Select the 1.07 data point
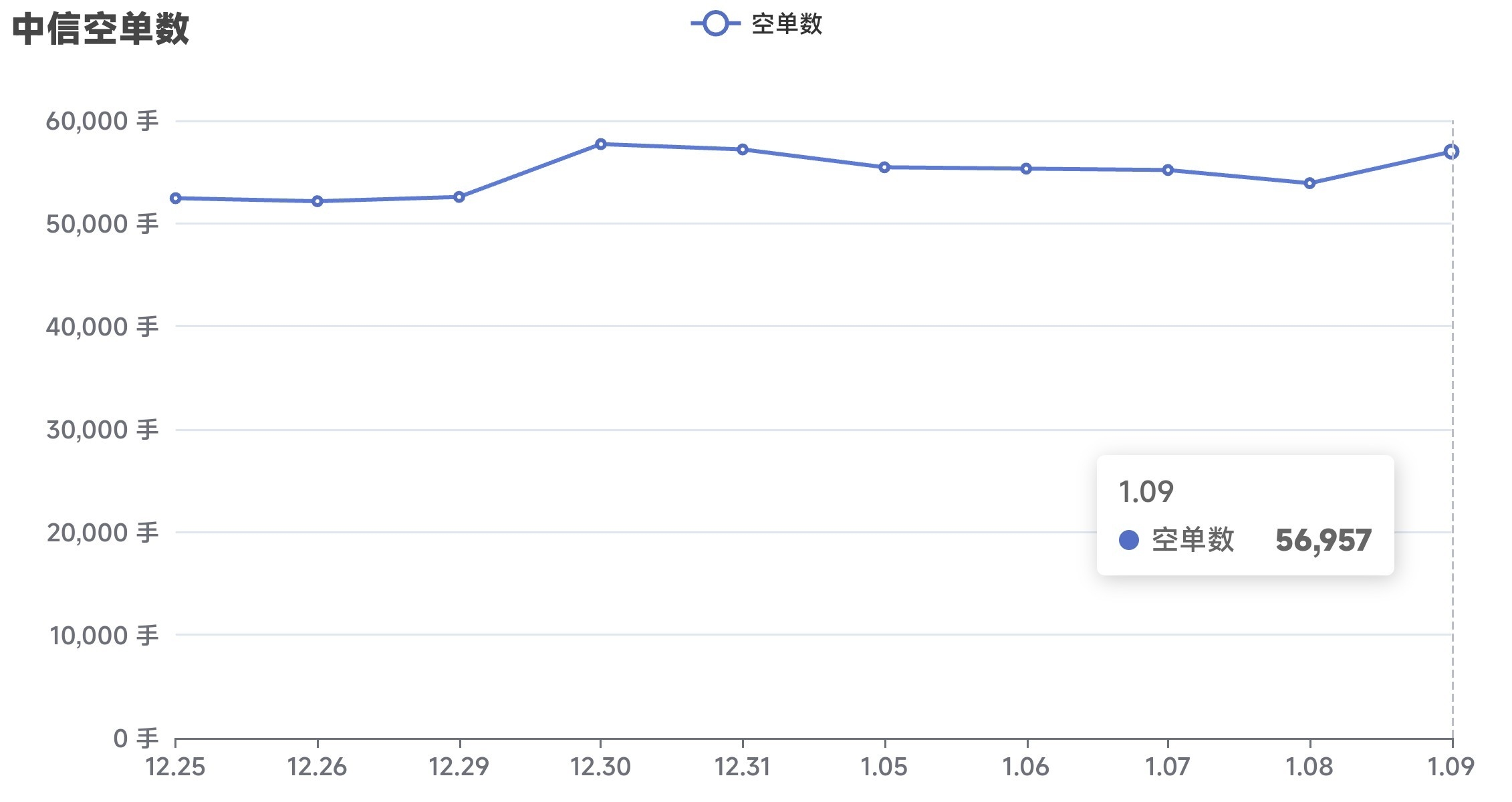 (1168, 170)
